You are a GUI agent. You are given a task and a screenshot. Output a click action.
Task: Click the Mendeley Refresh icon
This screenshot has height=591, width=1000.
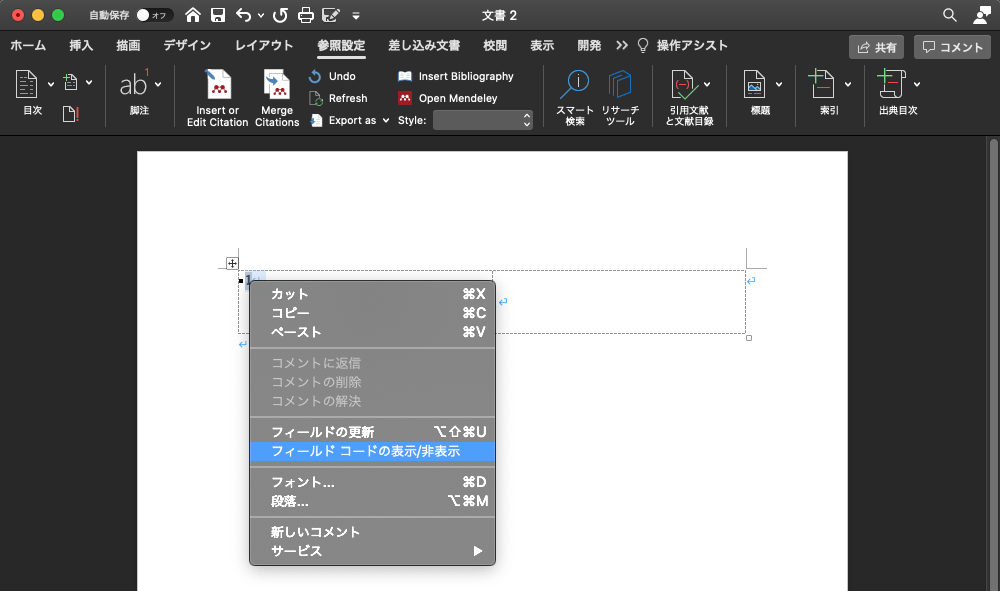pyautogui.click(x=316, y=98)
